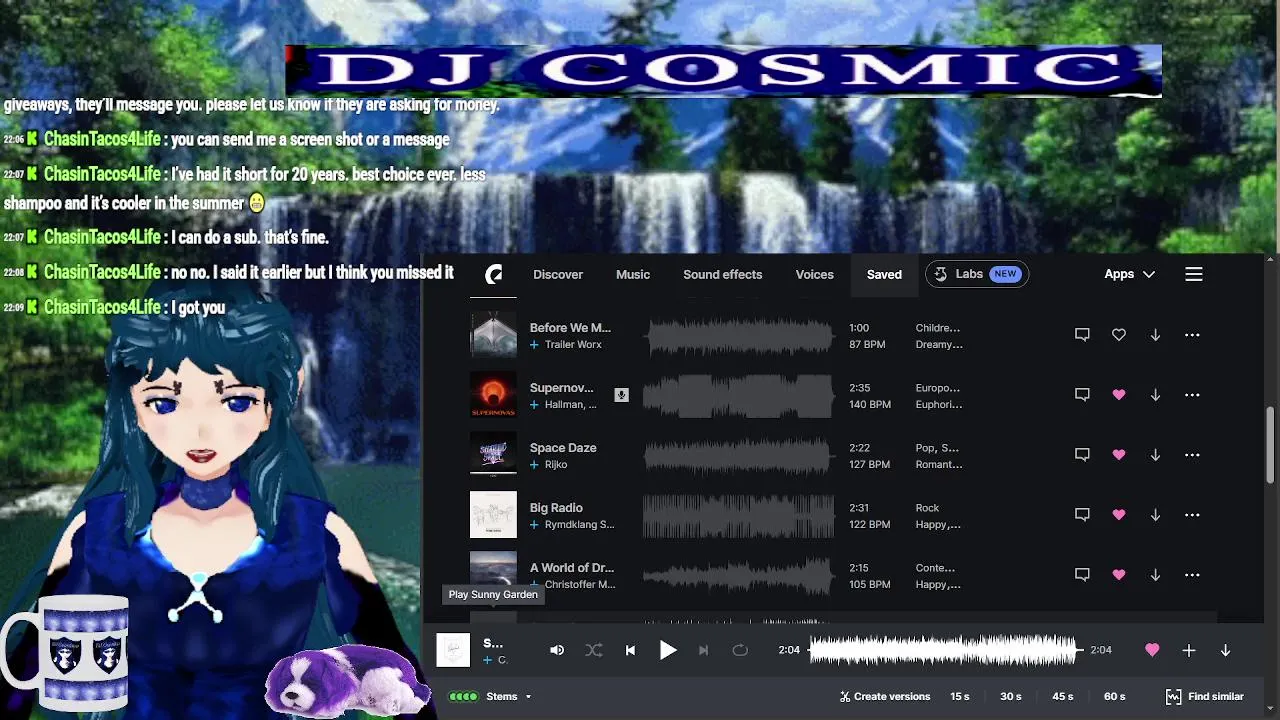
Task: Seek in the Space Daze waveform
Action: pyautogui.click(x=738, y=456)
